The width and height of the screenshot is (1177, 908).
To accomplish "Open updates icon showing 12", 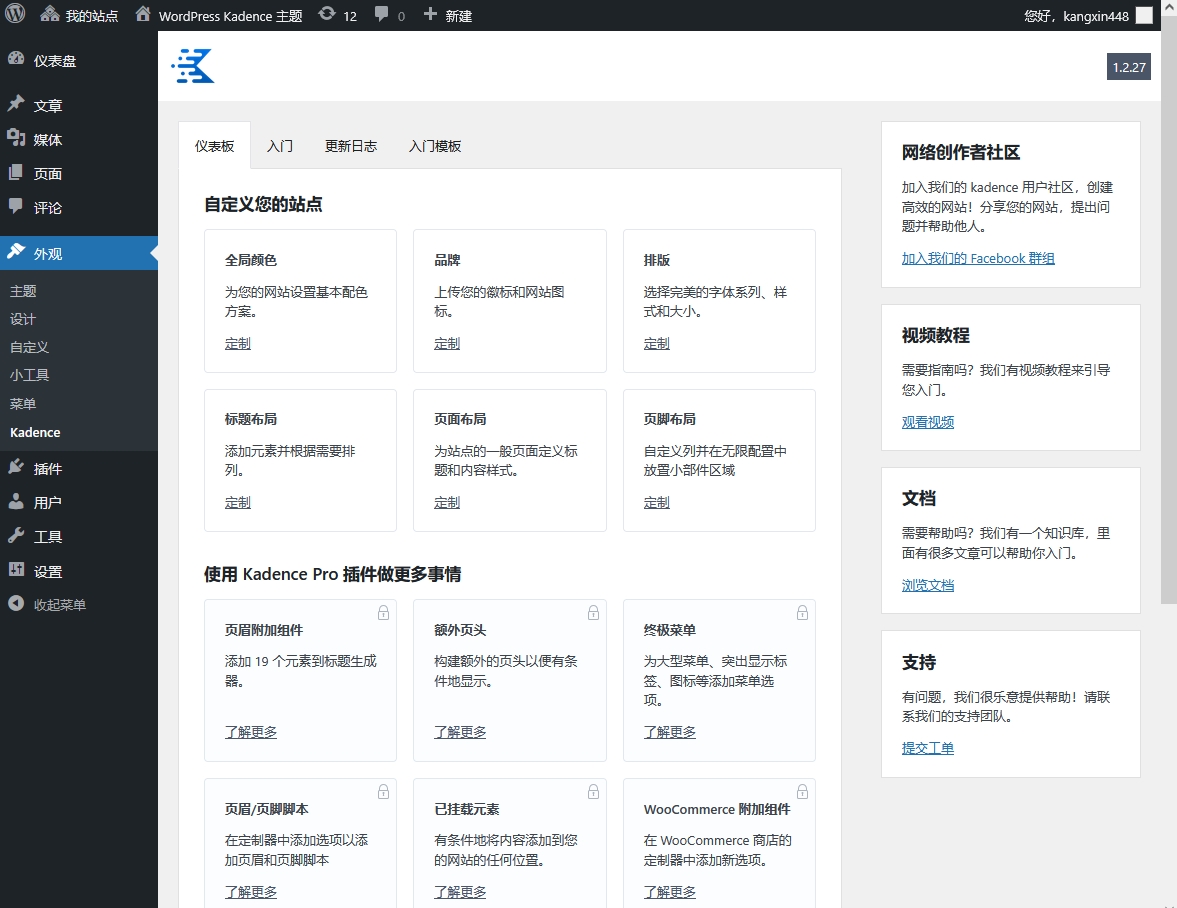I will point(327,14).
